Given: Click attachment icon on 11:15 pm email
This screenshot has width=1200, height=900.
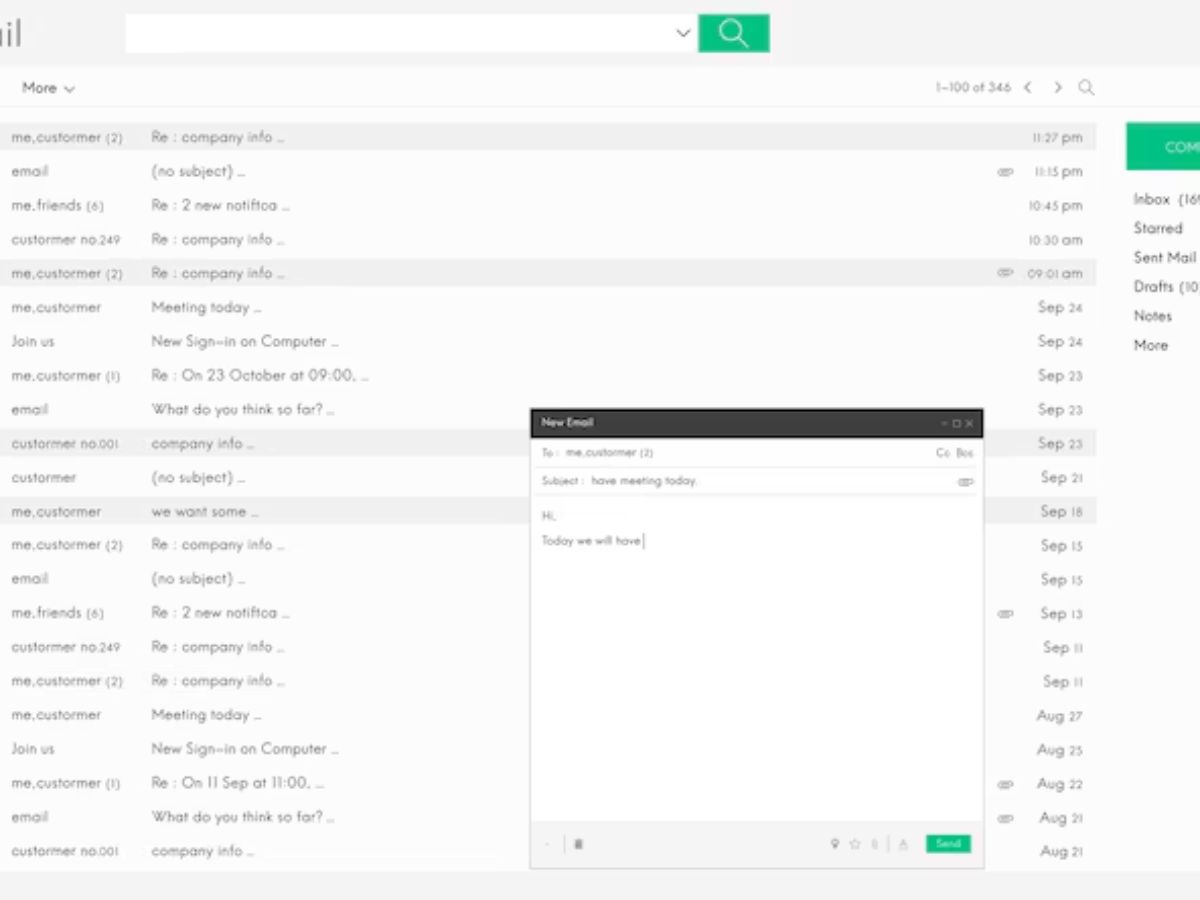Looking at the screenshot, I should (x=1005, y=172).
